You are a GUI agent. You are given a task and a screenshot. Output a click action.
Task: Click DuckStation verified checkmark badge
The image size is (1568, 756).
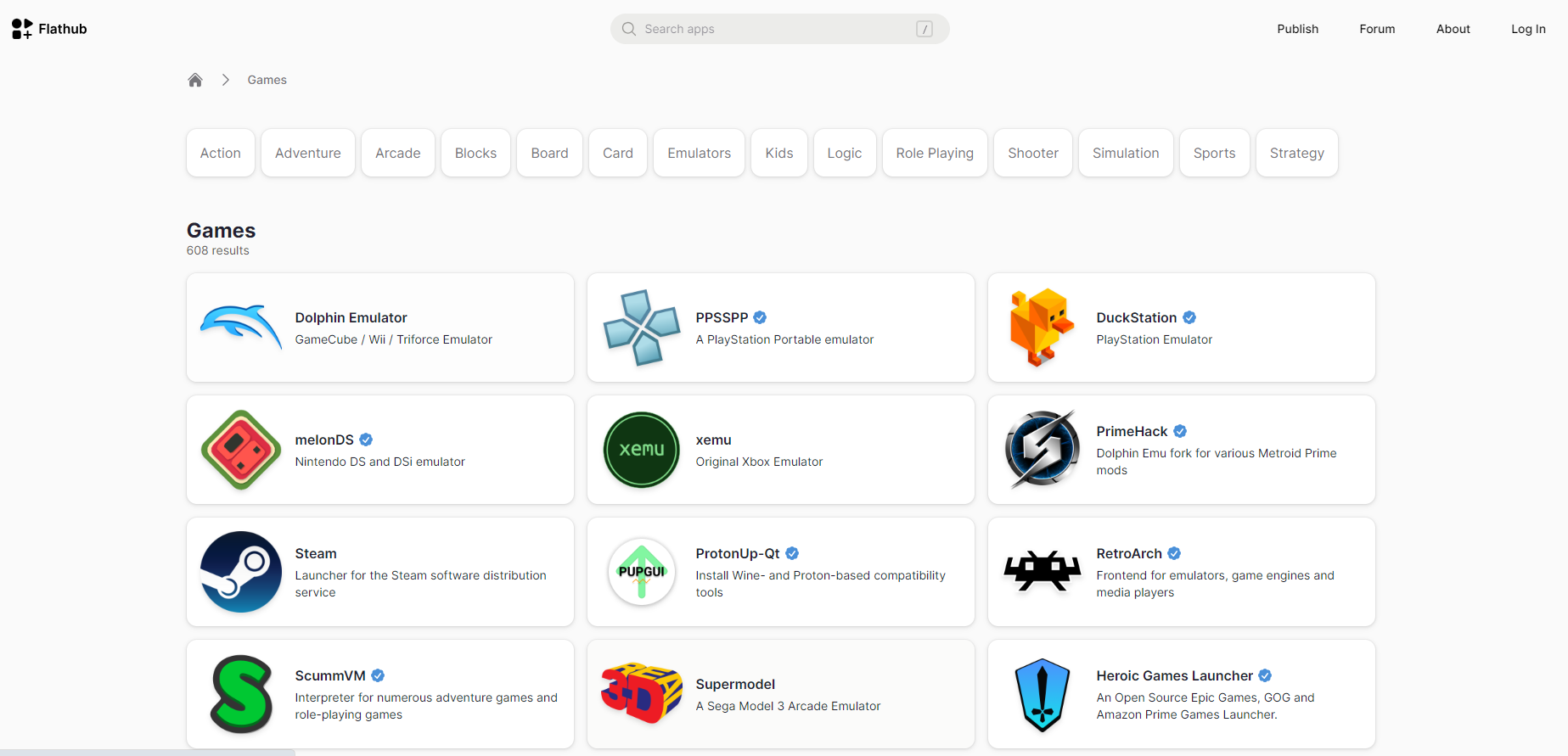tap(1189, 317)
